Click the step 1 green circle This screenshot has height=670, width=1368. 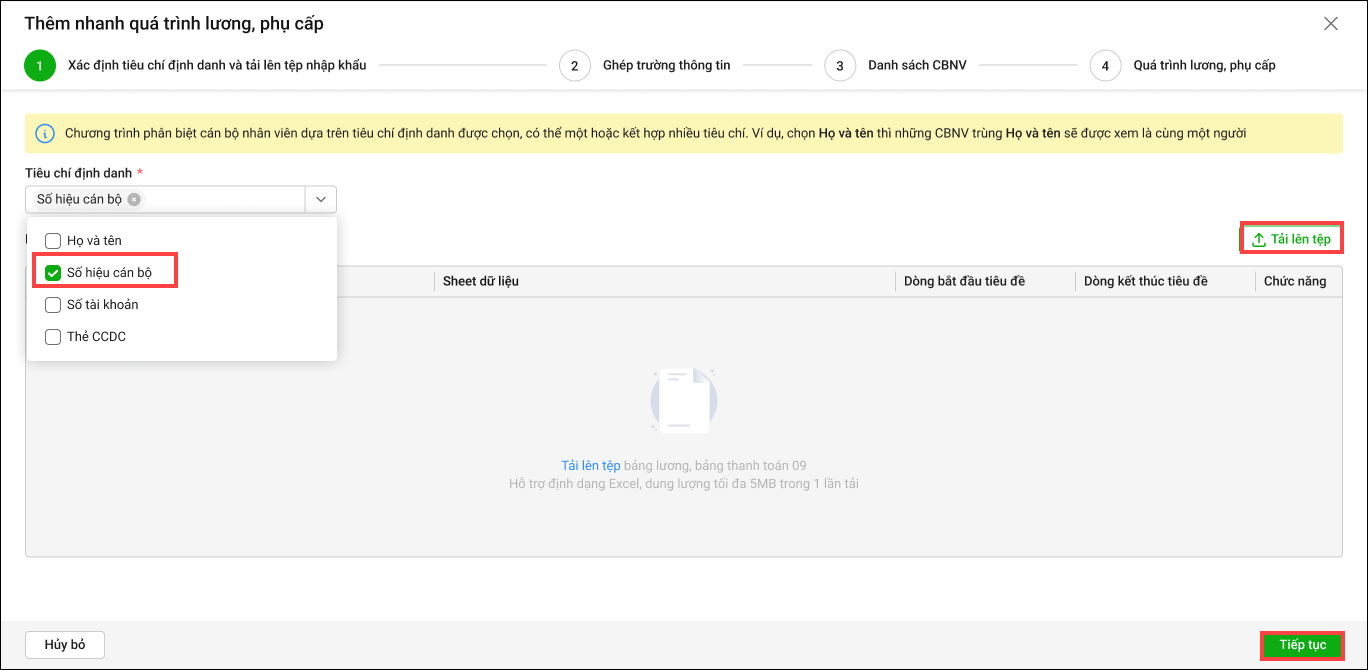pyautogui.click(x=40, y=66)
